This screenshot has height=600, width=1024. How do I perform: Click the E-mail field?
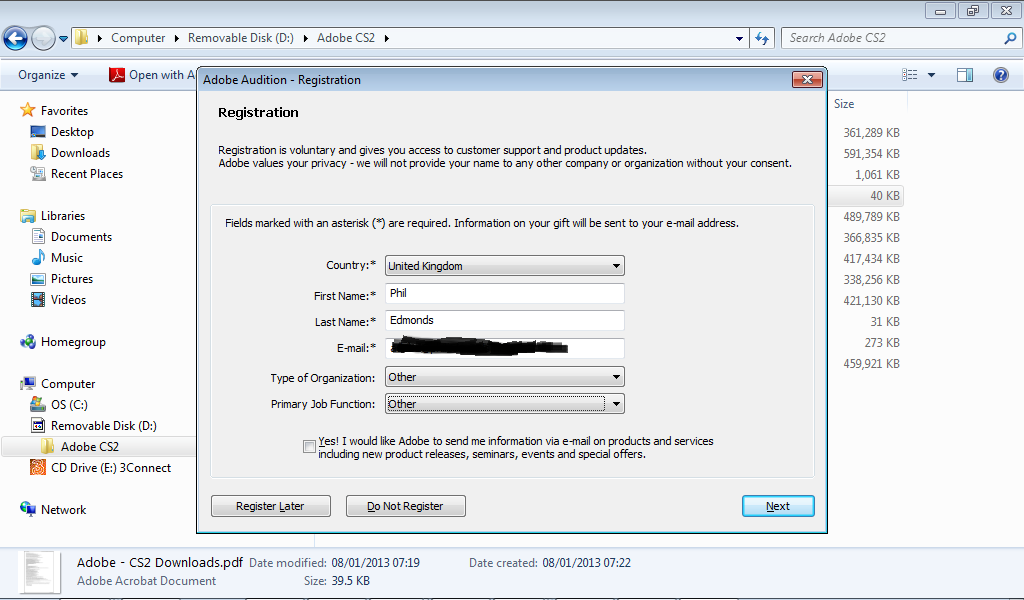click(x=505, y=348)
